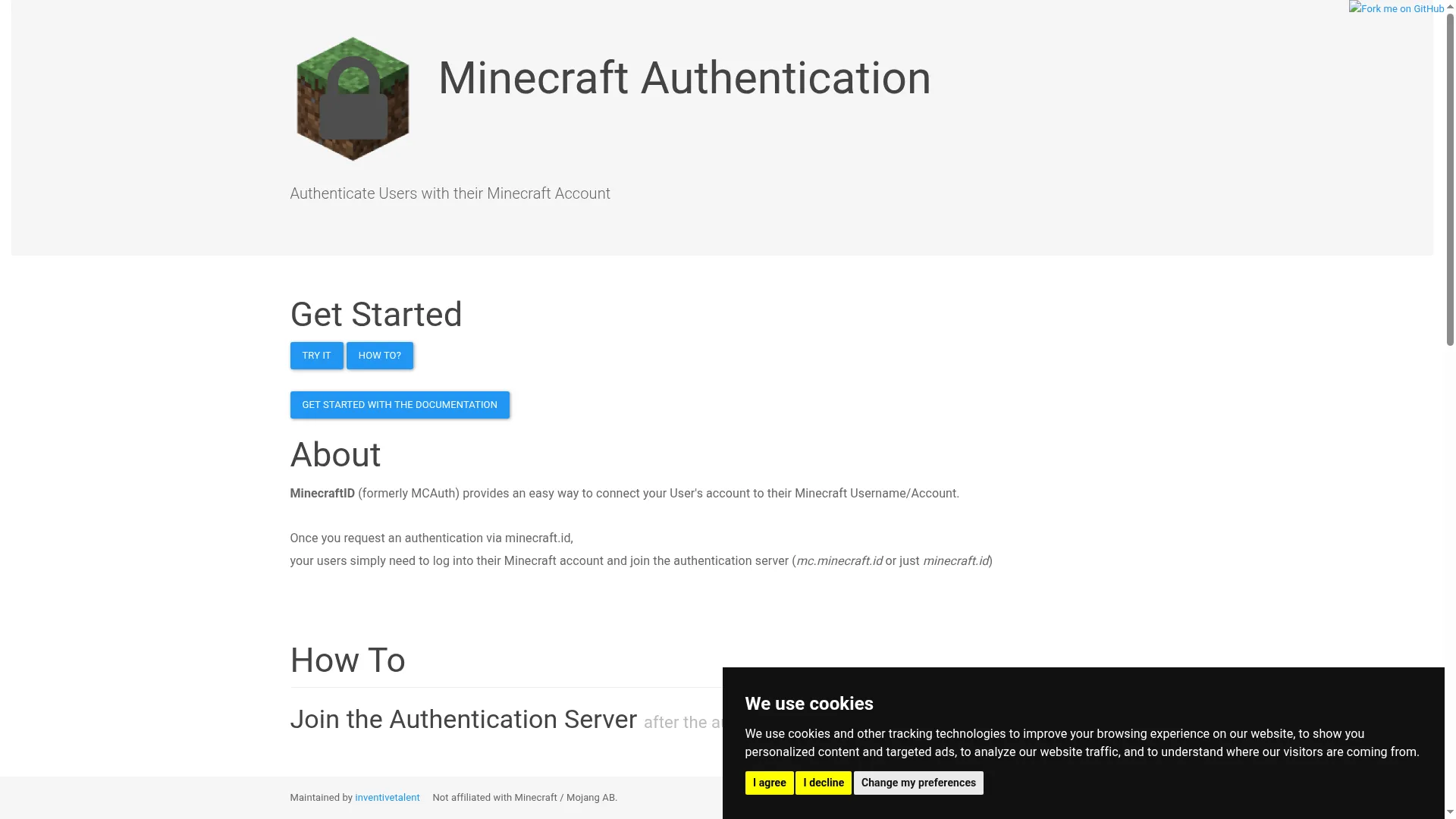This screenshot has height=819, width=1456.
Task: Click the We use cookies title
Action: [809, 704]
